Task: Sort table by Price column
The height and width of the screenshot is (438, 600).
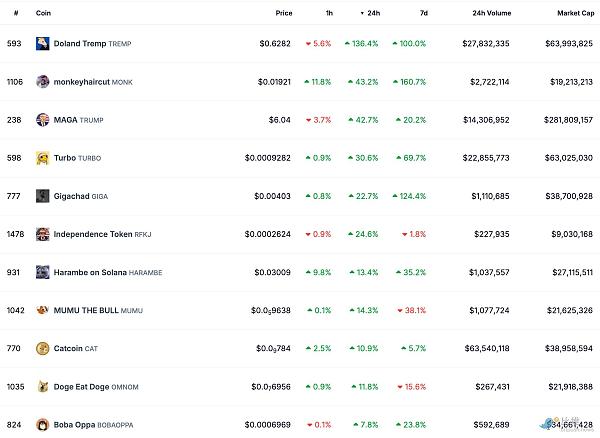Action: [x=284, y=13]
